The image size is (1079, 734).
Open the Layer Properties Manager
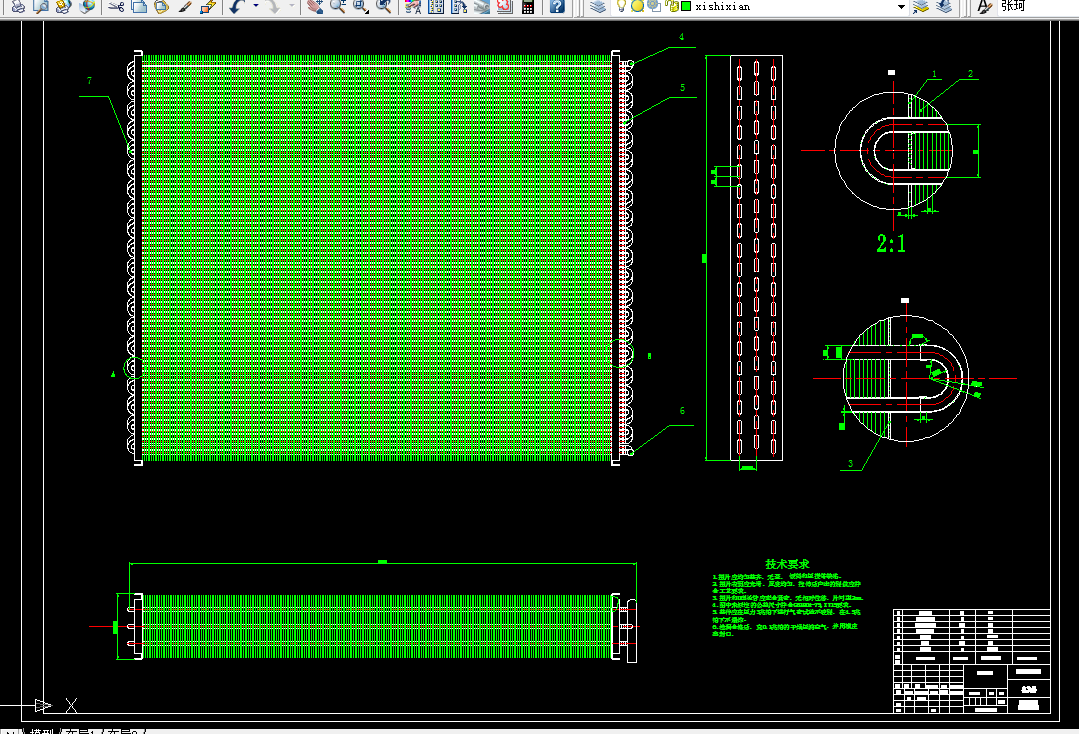599,6
